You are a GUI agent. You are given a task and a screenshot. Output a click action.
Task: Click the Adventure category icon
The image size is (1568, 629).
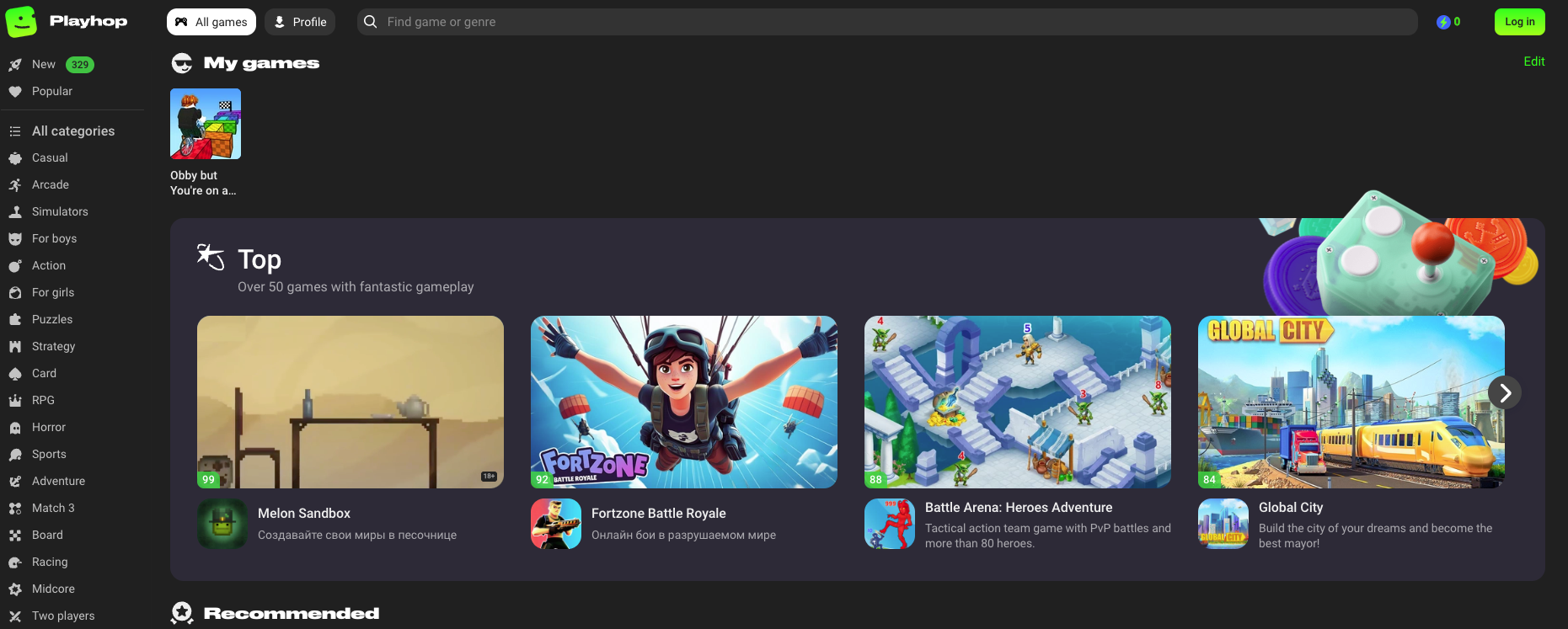tap(15, 482)
